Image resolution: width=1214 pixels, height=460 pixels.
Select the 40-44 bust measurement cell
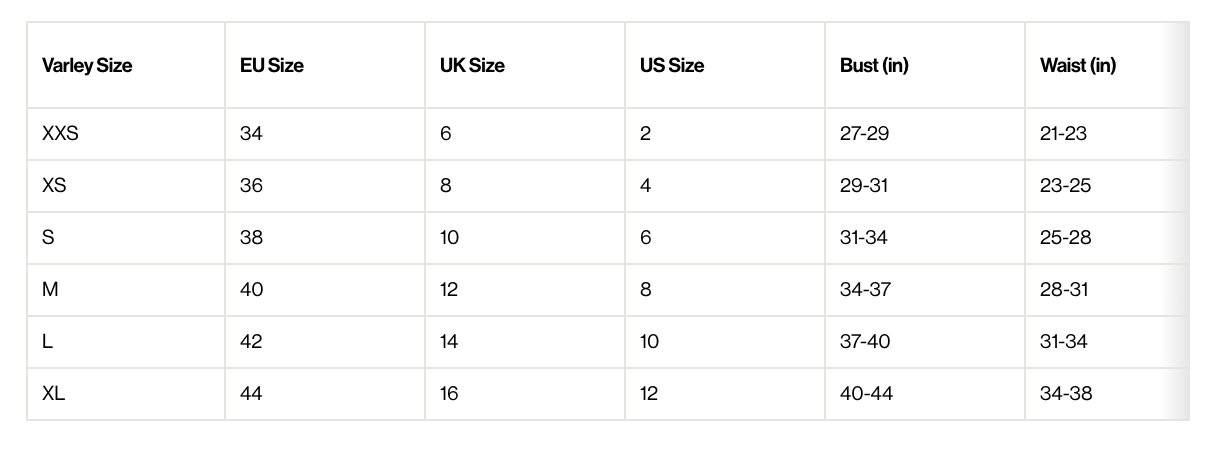click(x=866, y=394)
